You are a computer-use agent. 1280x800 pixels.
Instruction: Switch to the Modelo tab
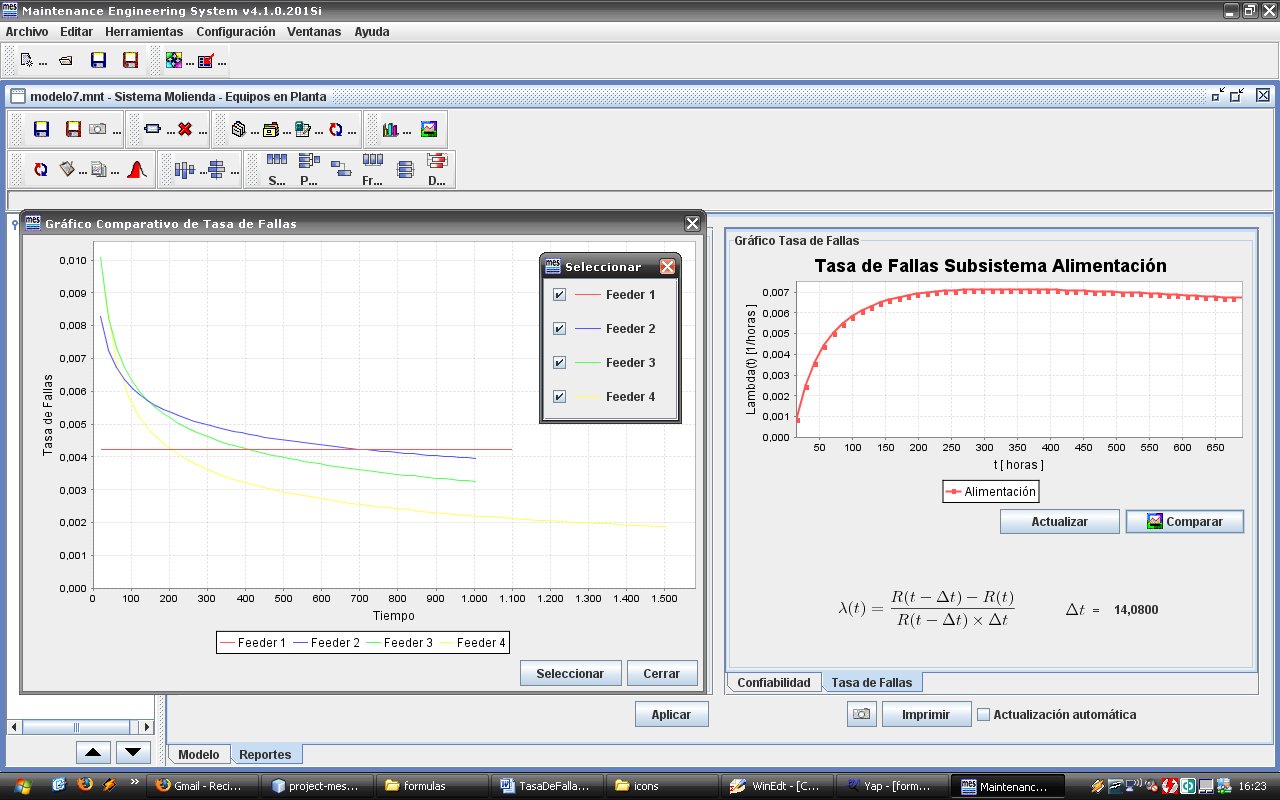[x=199, y=754]
